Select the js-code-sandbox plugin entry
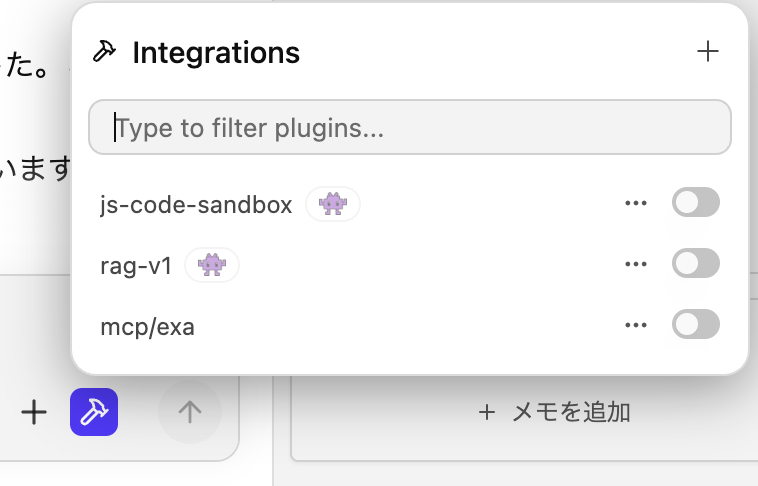This screenshot has height=486, width=758. coord(196,205)
